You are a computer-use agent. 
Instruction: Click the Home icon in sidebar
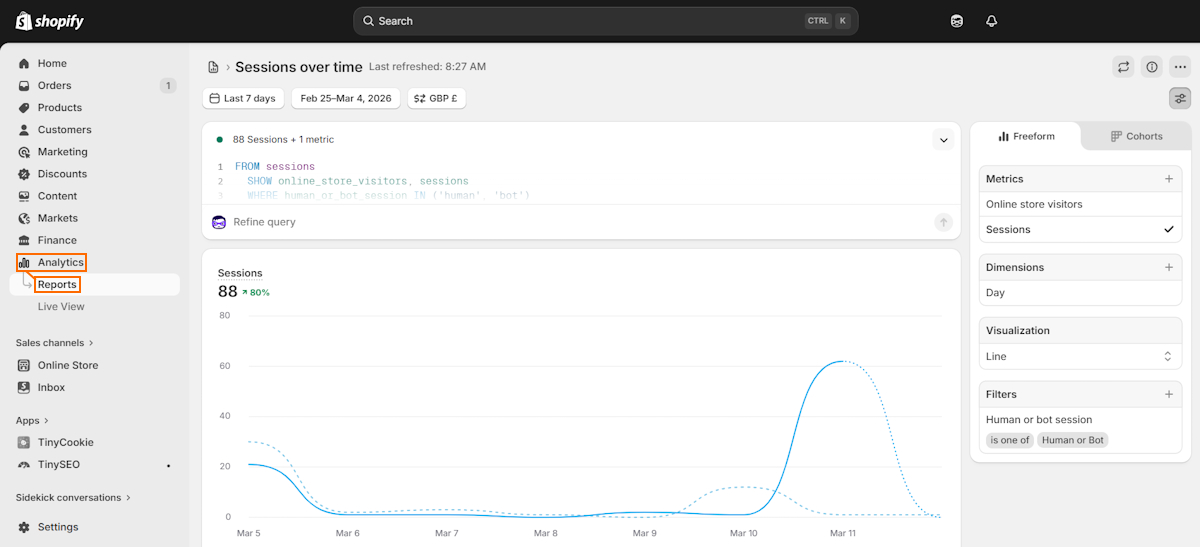24,63
